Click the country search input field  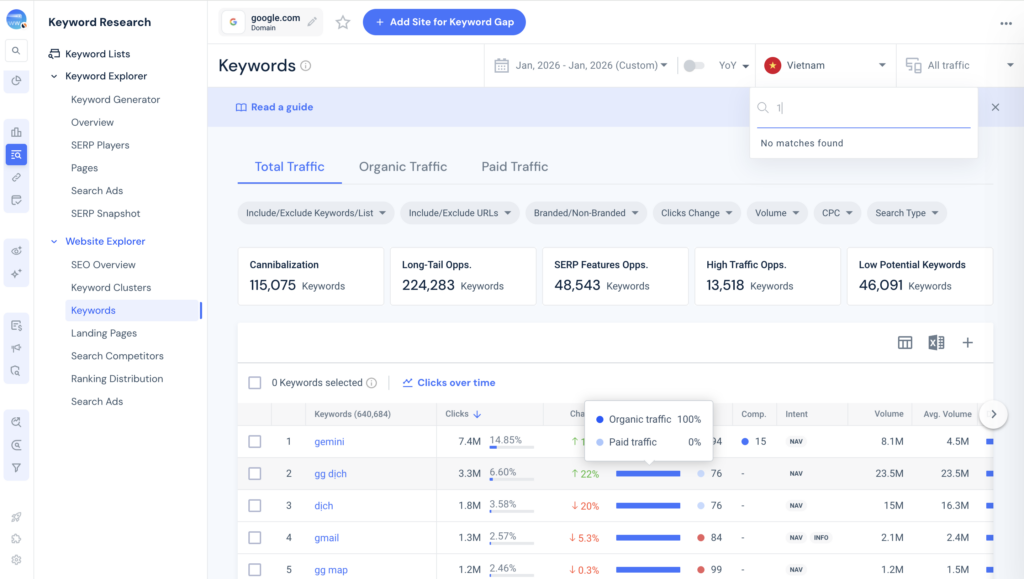[870, 108]
